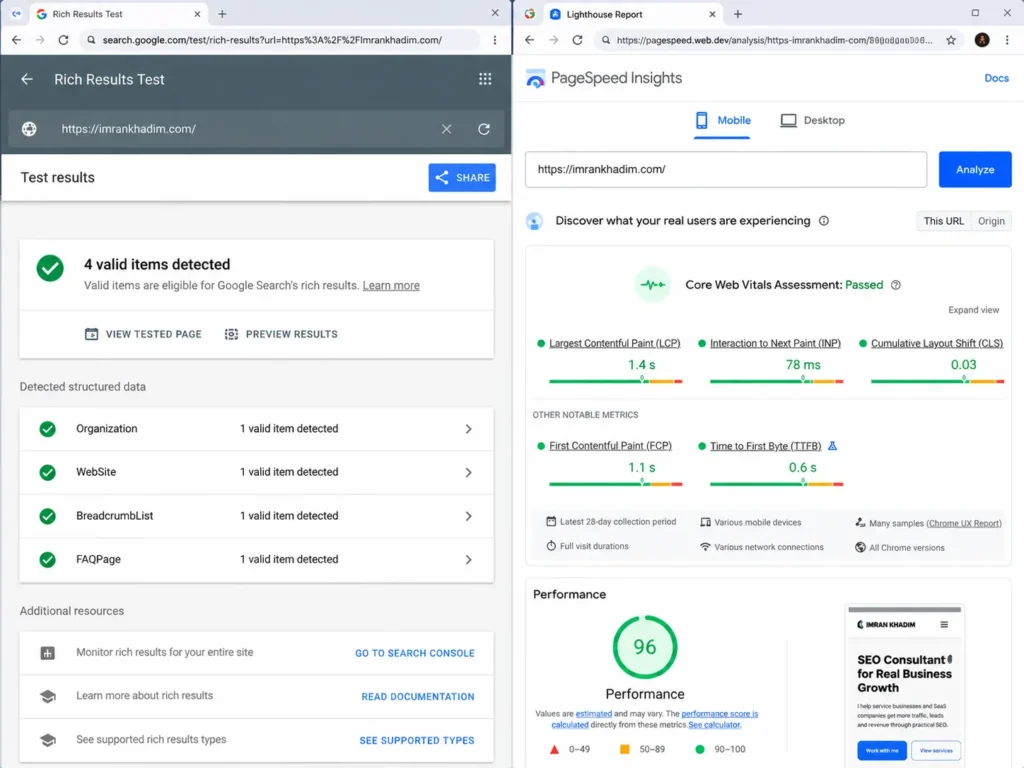Open the Rich Results browser three-dot menu

coord(495,40)
